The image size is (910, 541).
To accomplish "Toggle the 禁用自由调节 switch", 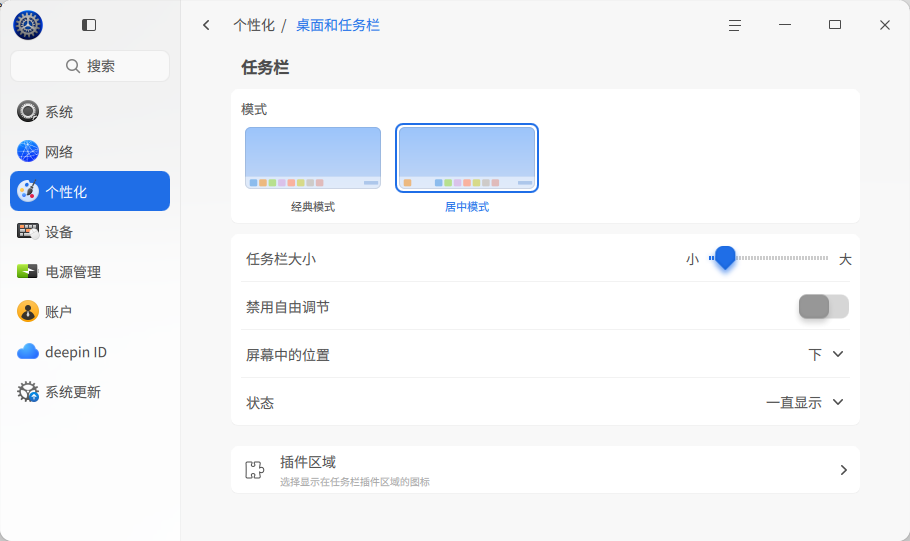I will pos(824,306).
